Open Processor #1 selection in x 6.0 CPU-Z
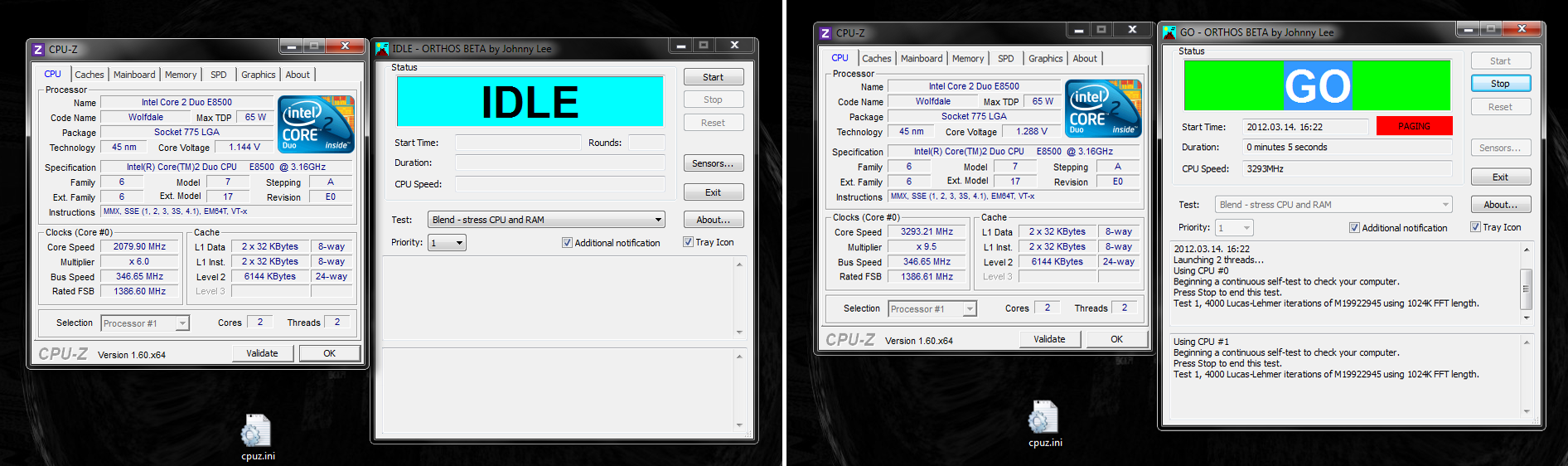The width and height of the screenshot is (1568, 466). click(x=145, y=323)
